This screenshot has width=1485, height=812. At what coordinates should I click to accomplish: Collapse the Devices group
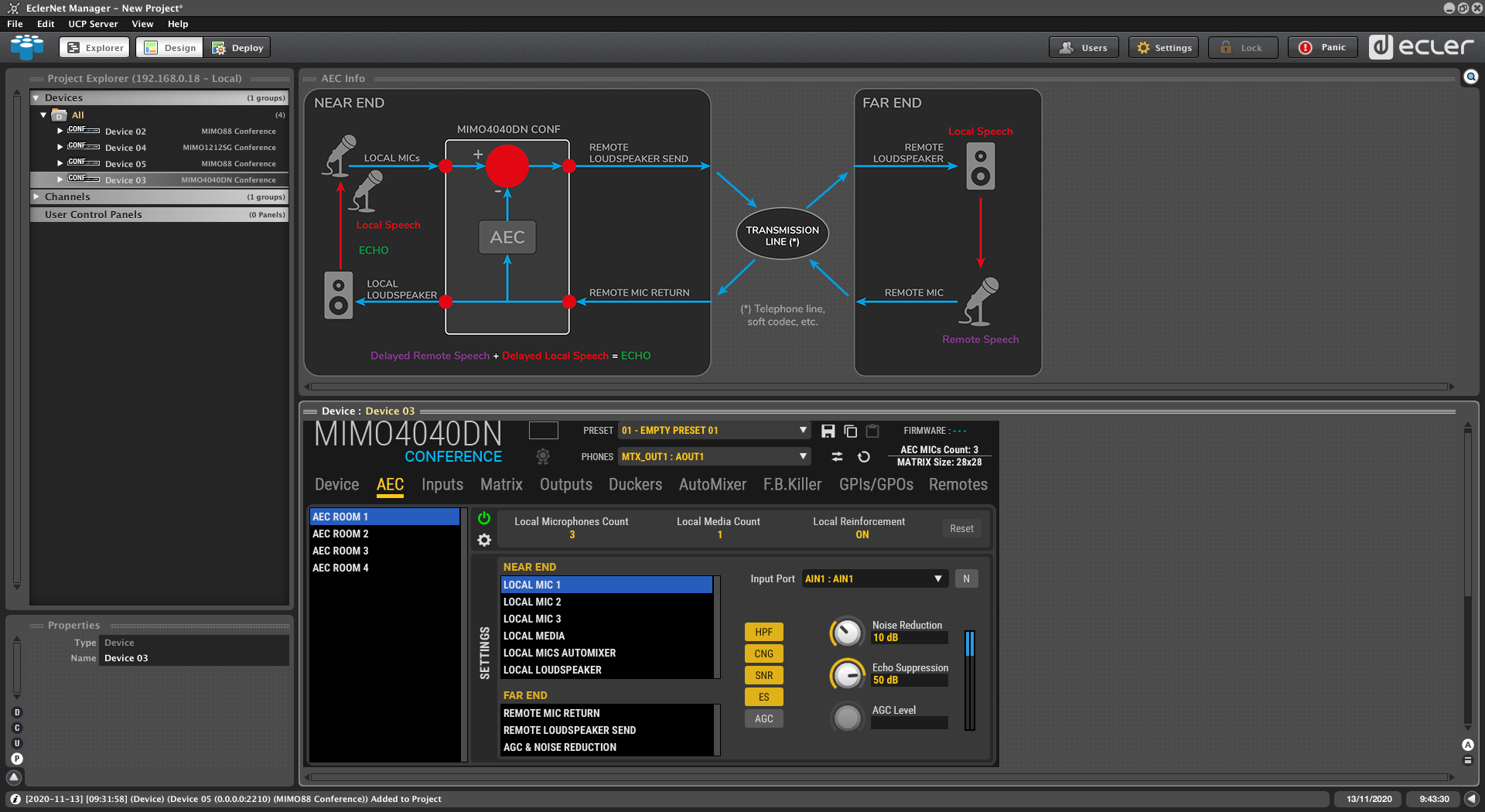(36, 98)
